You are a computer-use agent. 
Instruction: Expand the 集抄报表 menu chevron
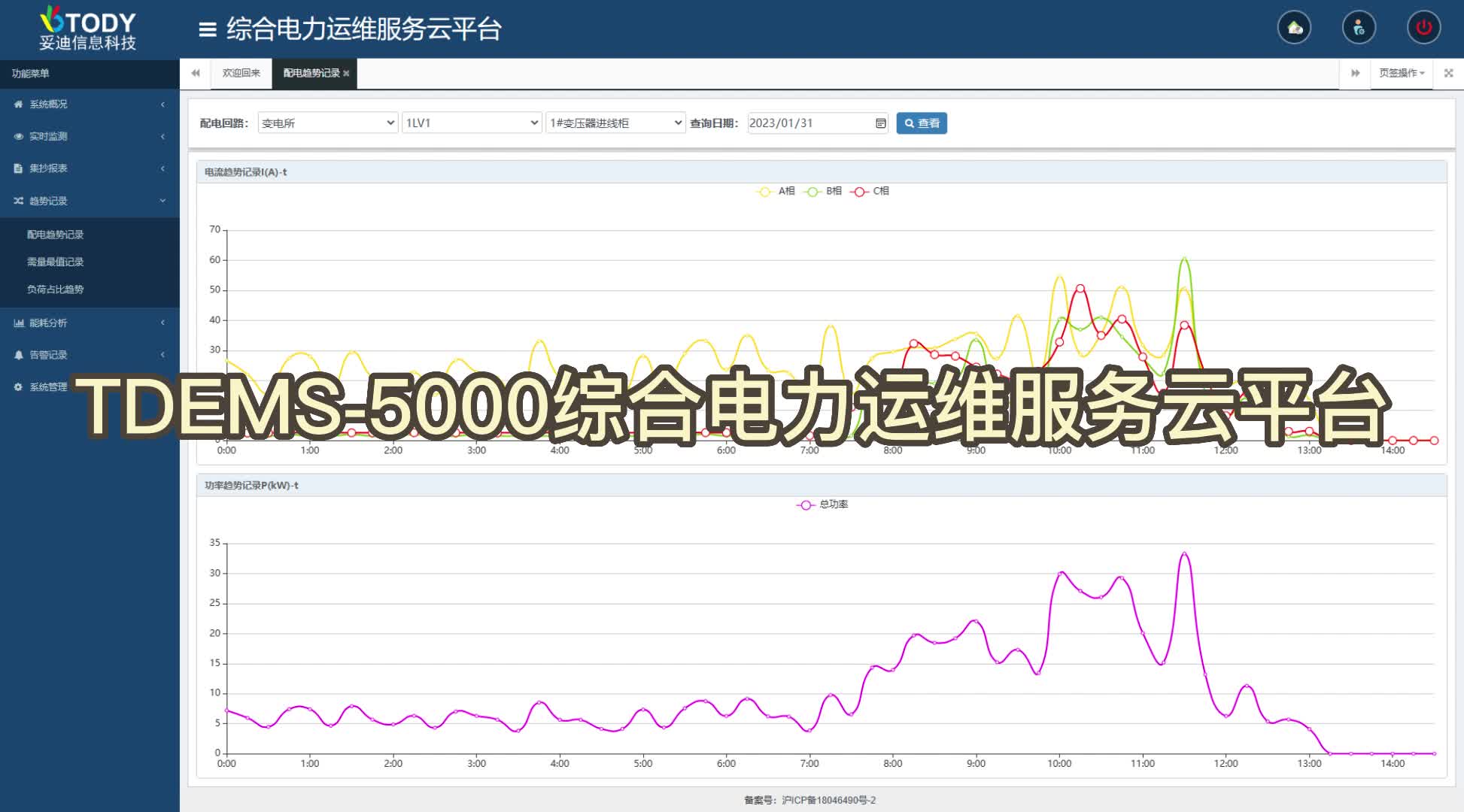[x=162, y=168]
